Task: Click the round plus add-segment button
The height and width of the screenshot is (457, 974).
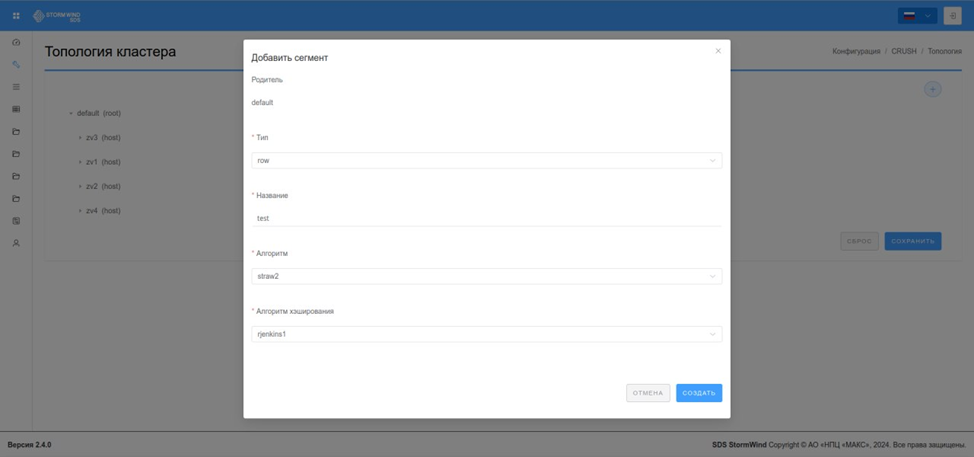Action: click(932, 89)
